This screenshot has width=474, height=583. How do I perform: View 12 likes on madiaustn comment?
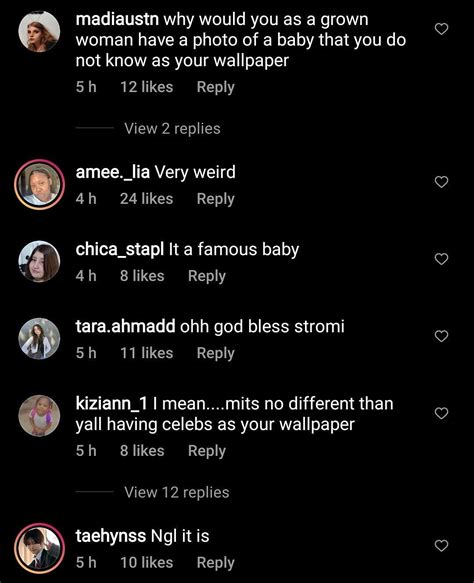tap(146, 87)
